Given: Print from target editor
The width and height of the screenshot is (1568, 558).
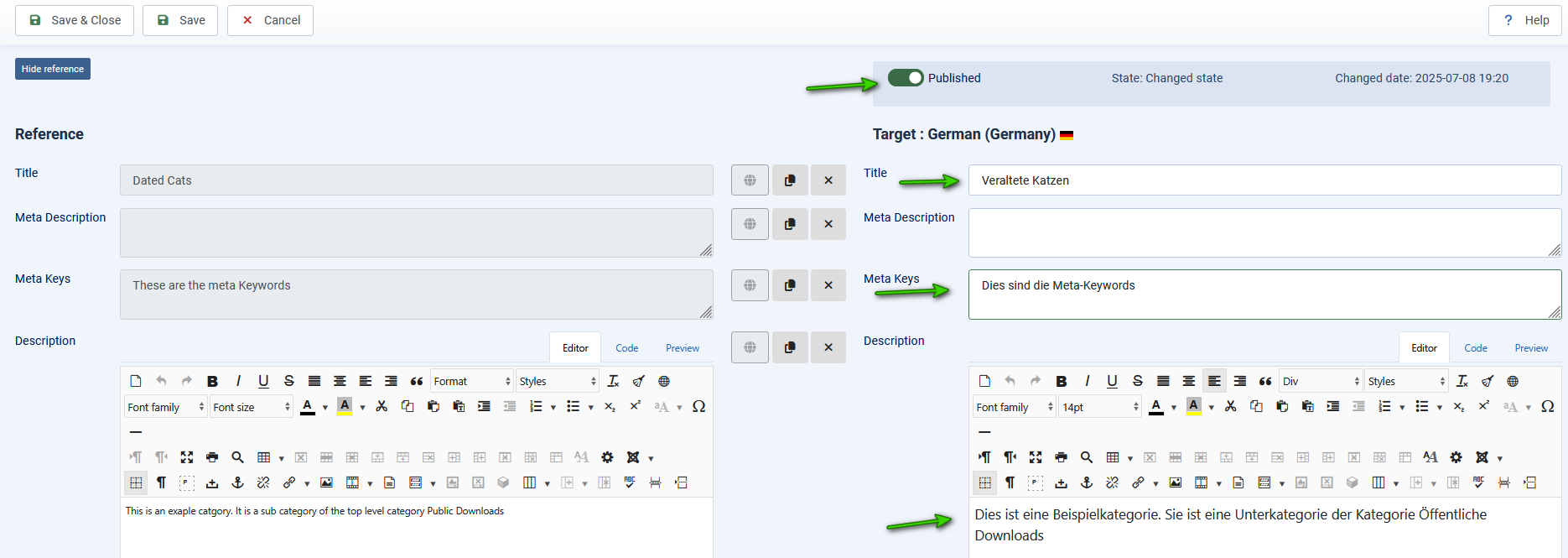Looking at the screenshot, I should pyautogui.click(x=1061, y=457).
